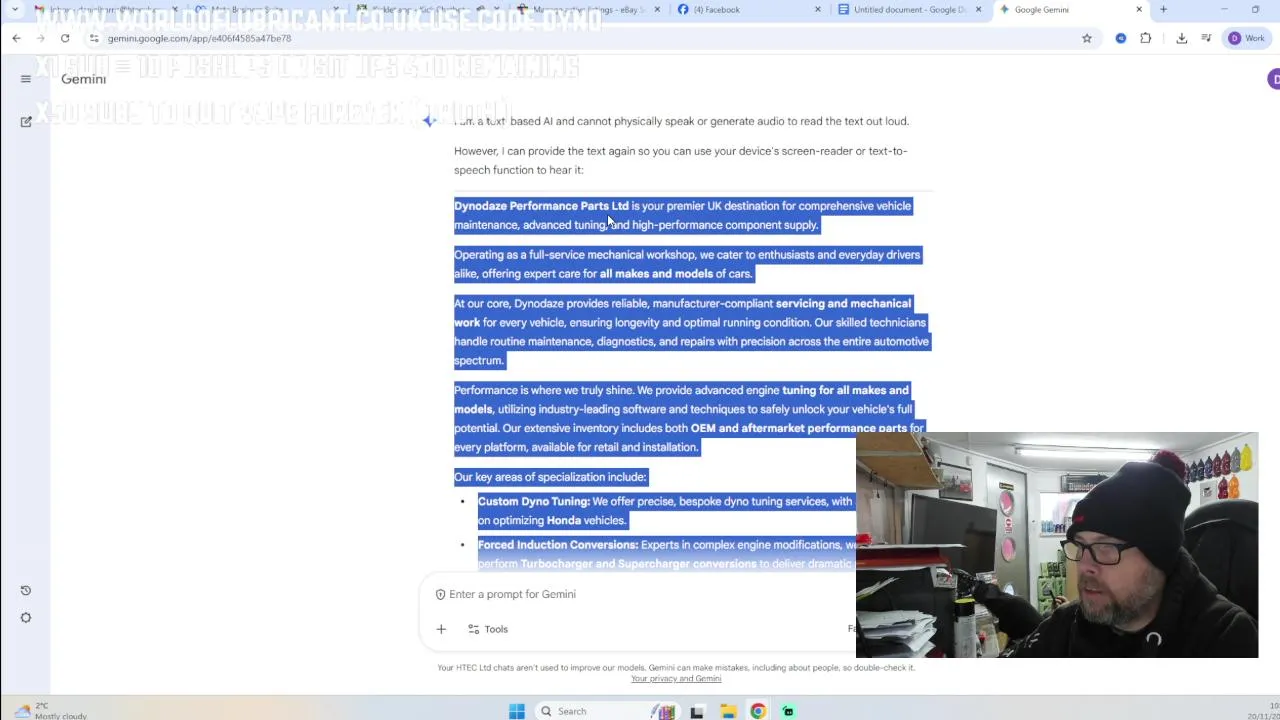Click the 'Custom Dyno Tuning:' bullet heading
This screenshot has height=720, width=1280.
tap(533, 501)
